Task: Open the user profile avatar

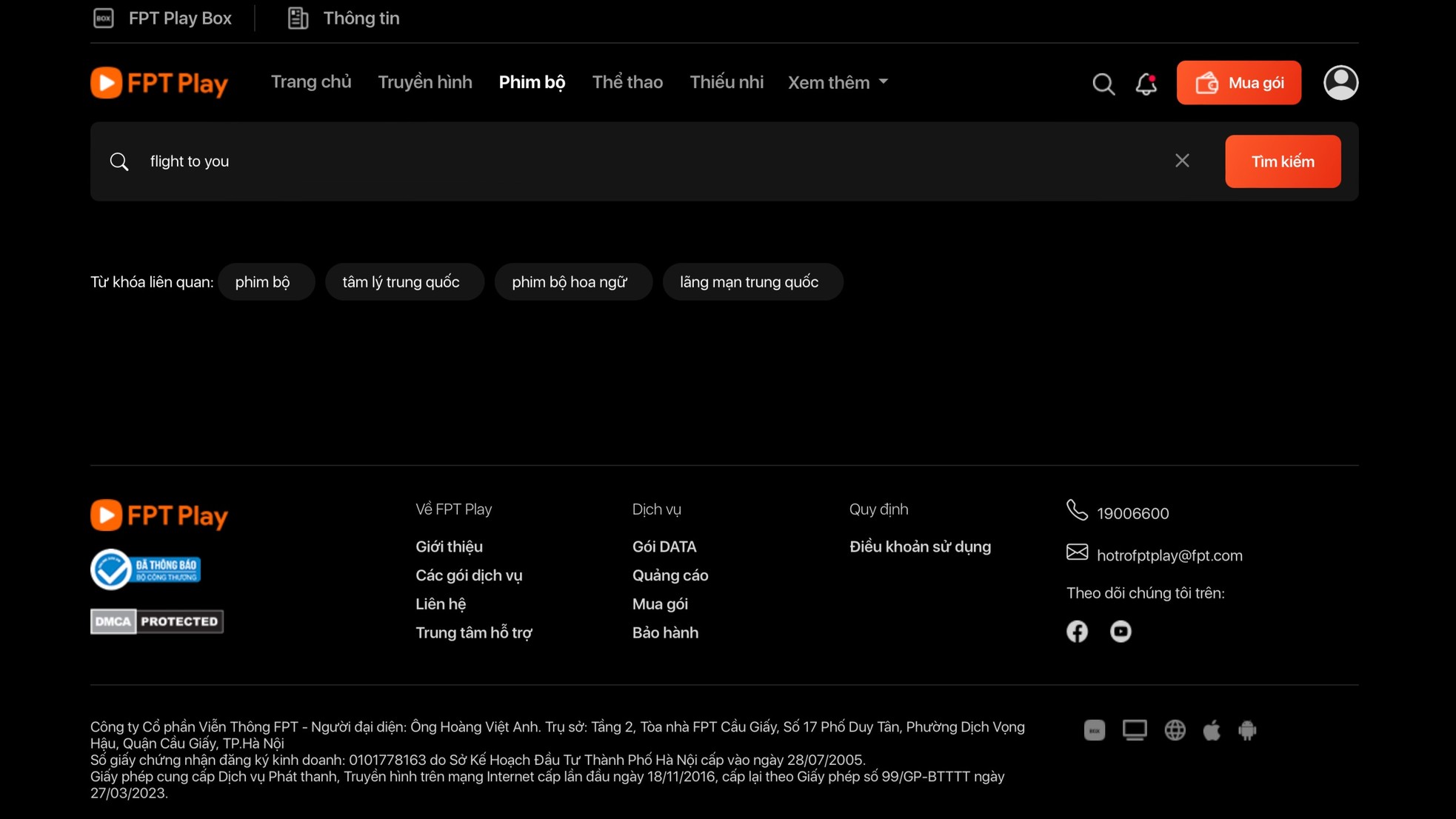Action: (x=1340, y=82)
